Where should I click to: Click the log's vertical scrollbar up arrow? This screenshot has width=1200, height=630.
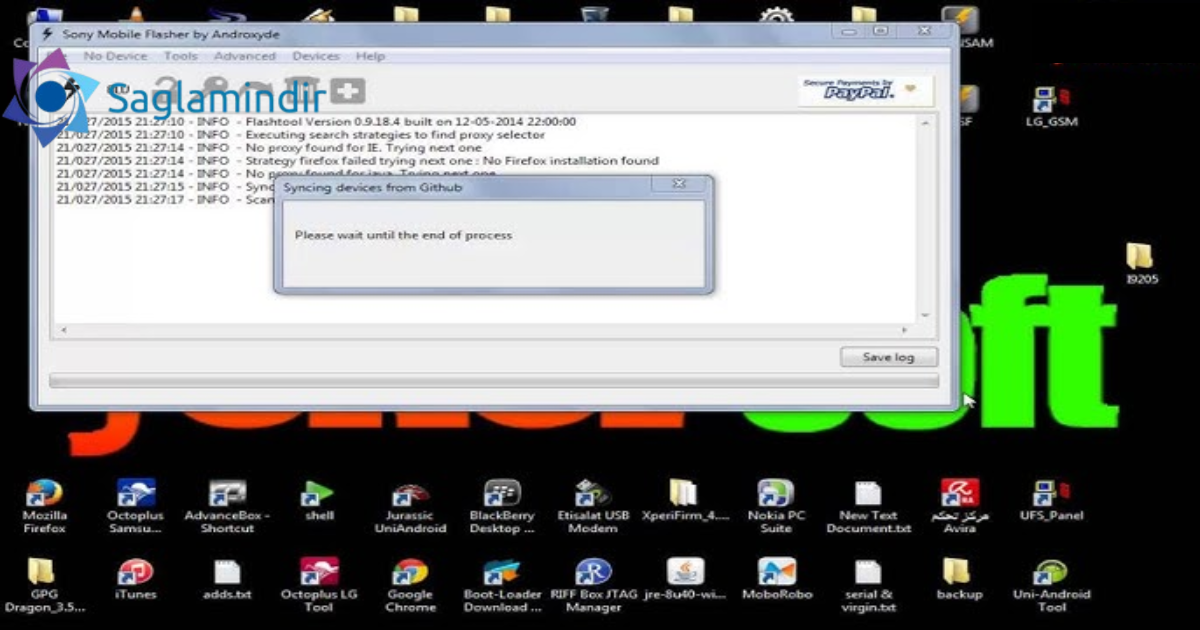(925, 122)
